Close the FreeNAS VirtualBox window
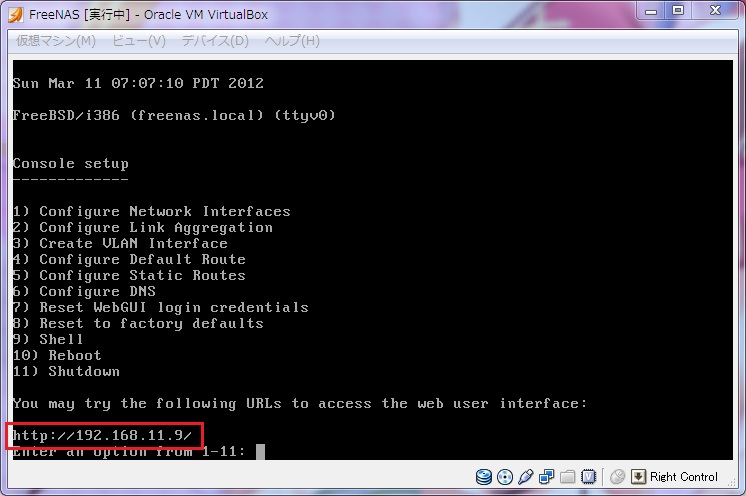 point(715,11)
